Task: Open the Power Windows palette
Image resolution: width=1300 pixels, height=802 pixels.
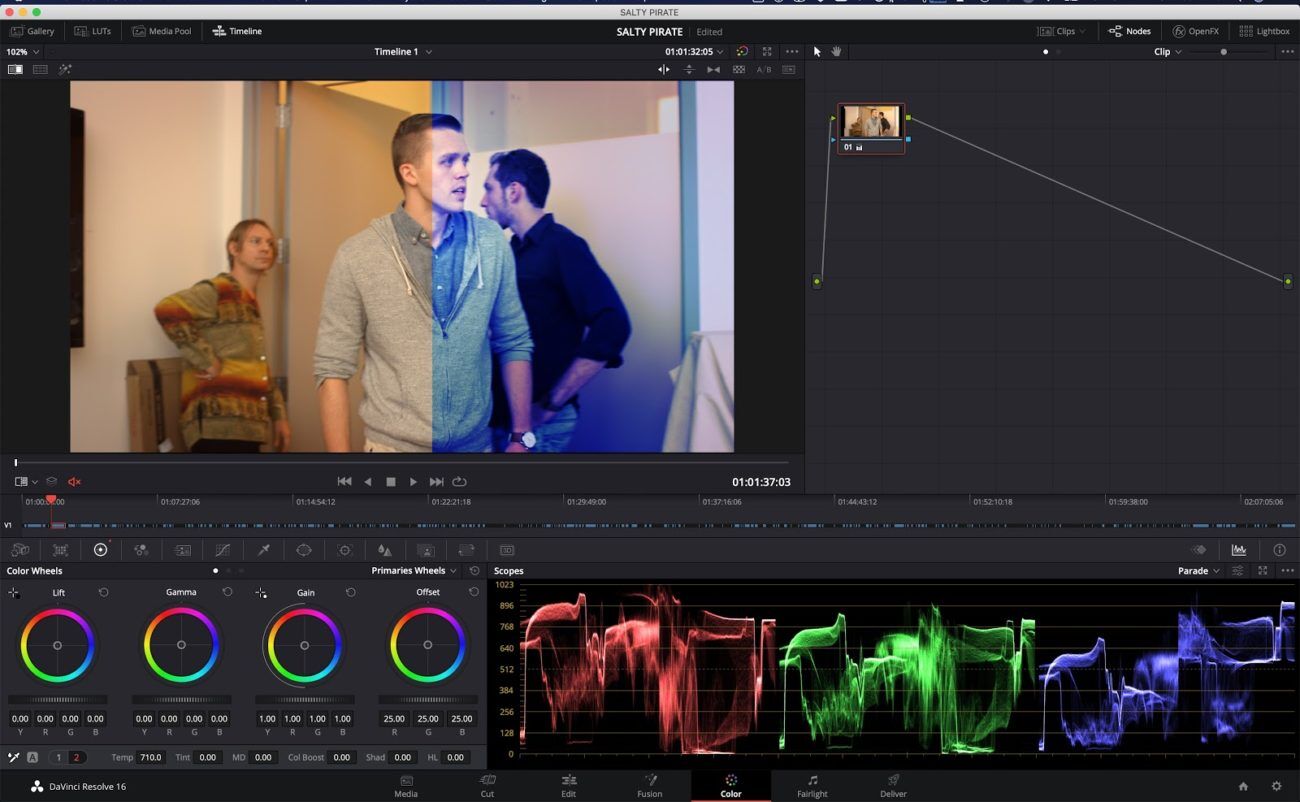Action: [x=304, y=550]
